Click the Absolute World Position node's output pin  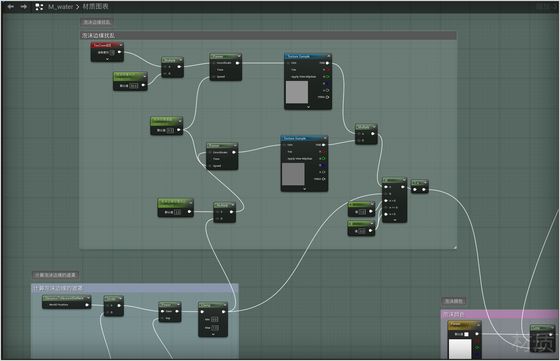pyautogui.click(x=86, y=305)
